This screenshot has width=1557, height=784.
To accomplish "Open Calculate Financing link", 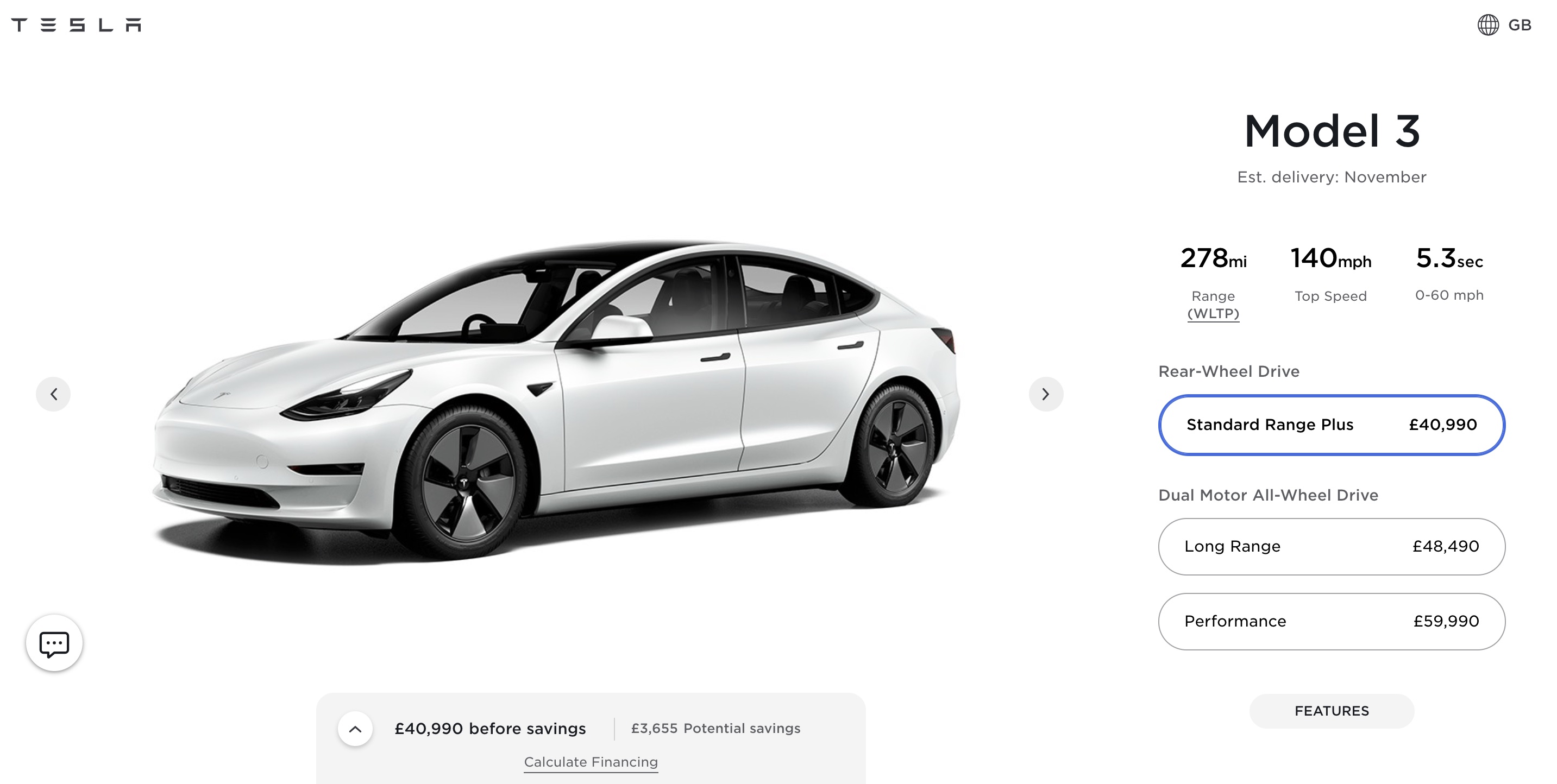I will (591, 762).
